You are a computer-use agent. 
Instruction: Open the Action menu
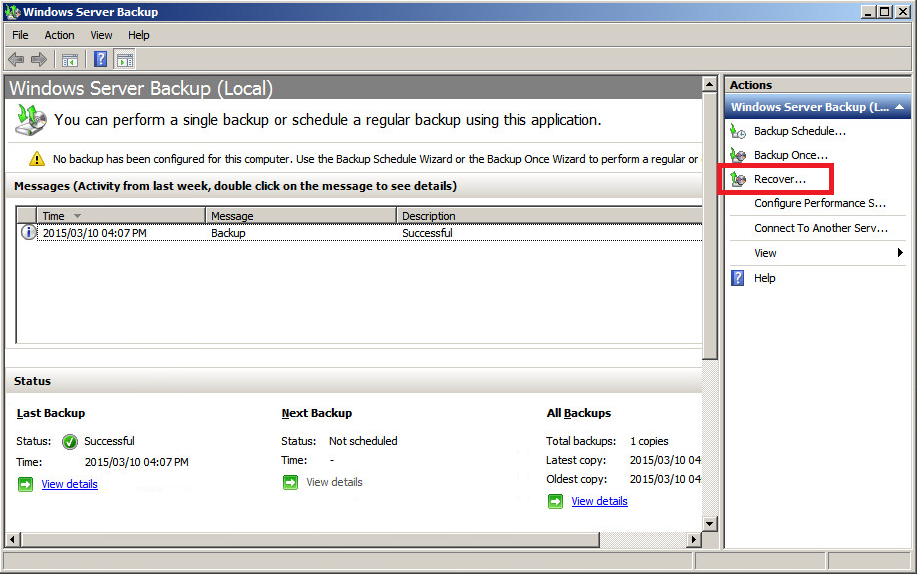(x=60, y=35)
